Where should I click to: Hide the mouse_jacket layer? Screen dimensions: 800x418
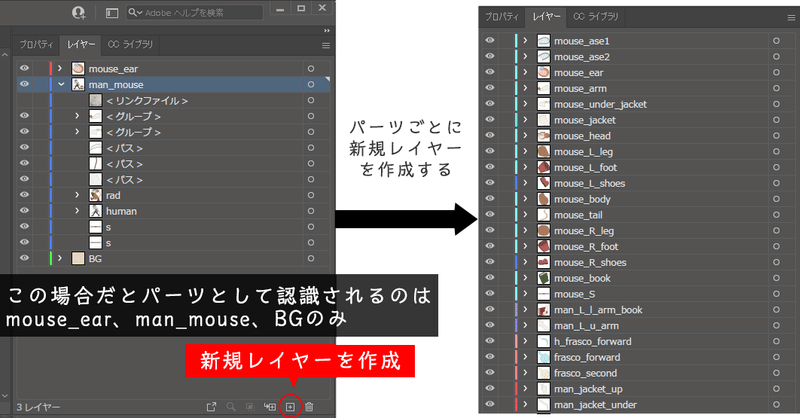[490, 119]
